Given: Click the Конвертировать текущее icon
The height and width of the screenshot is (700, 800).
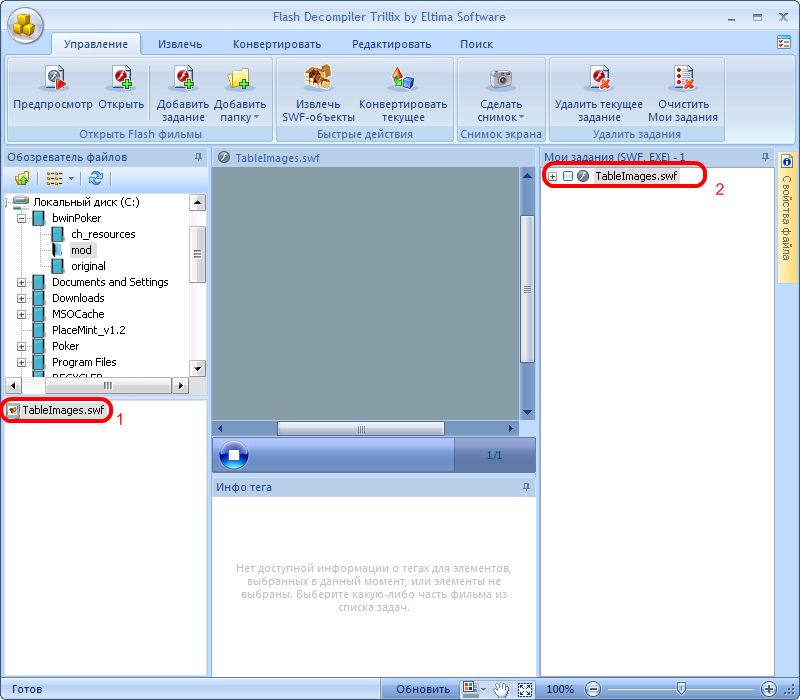Looking at the screenshot, I should pos(403,78).
